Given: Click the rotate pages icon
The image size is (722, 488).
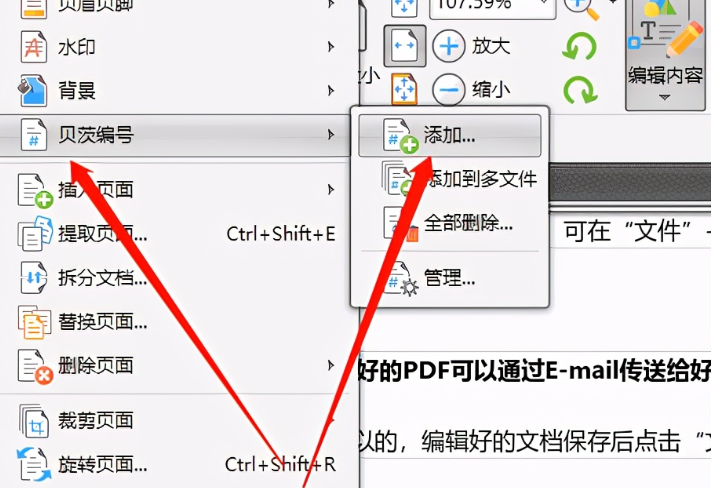Looking at the screenshot, I should [x=34, y=465].
